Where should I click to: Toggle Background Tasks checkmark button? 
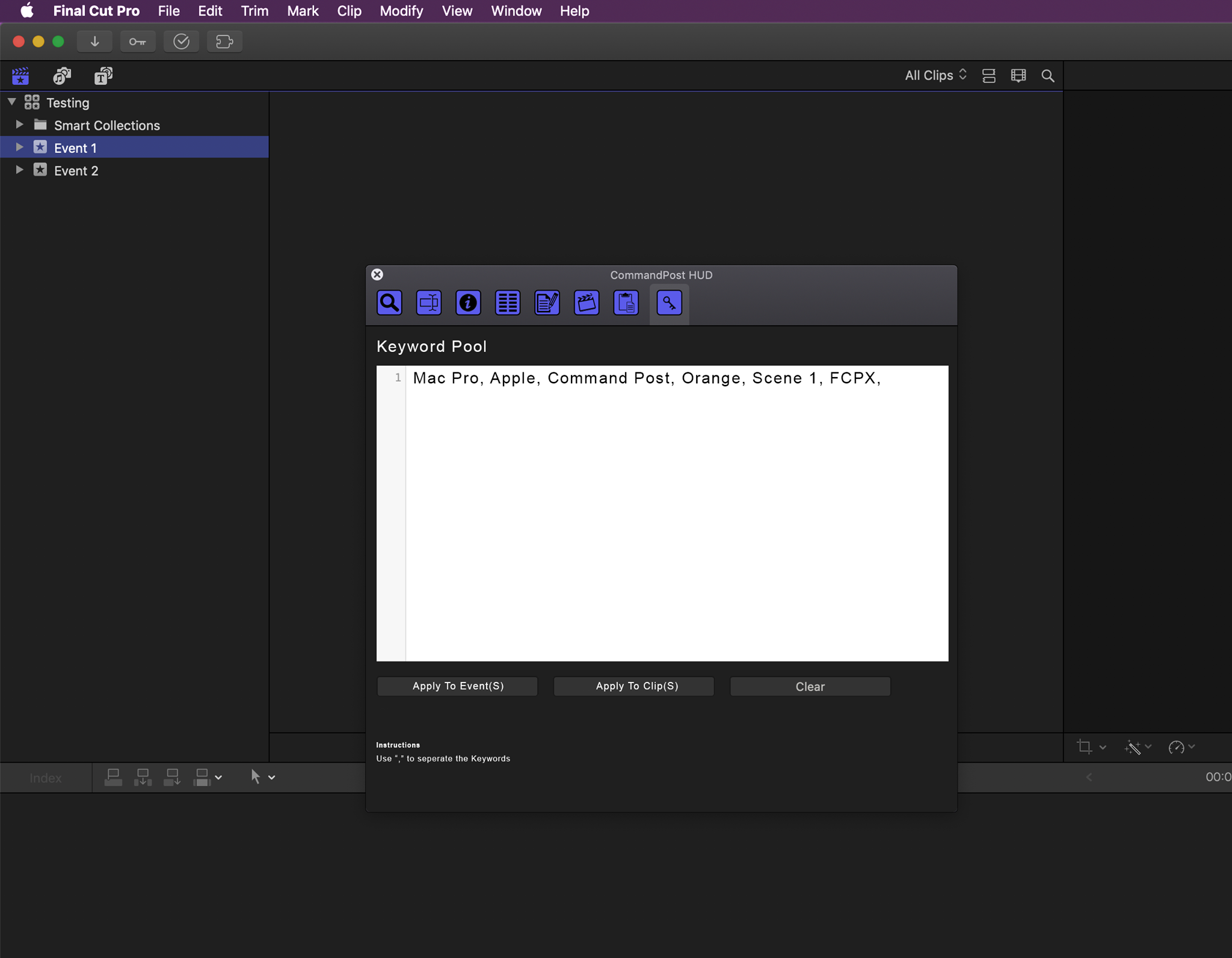coord(181,41)
